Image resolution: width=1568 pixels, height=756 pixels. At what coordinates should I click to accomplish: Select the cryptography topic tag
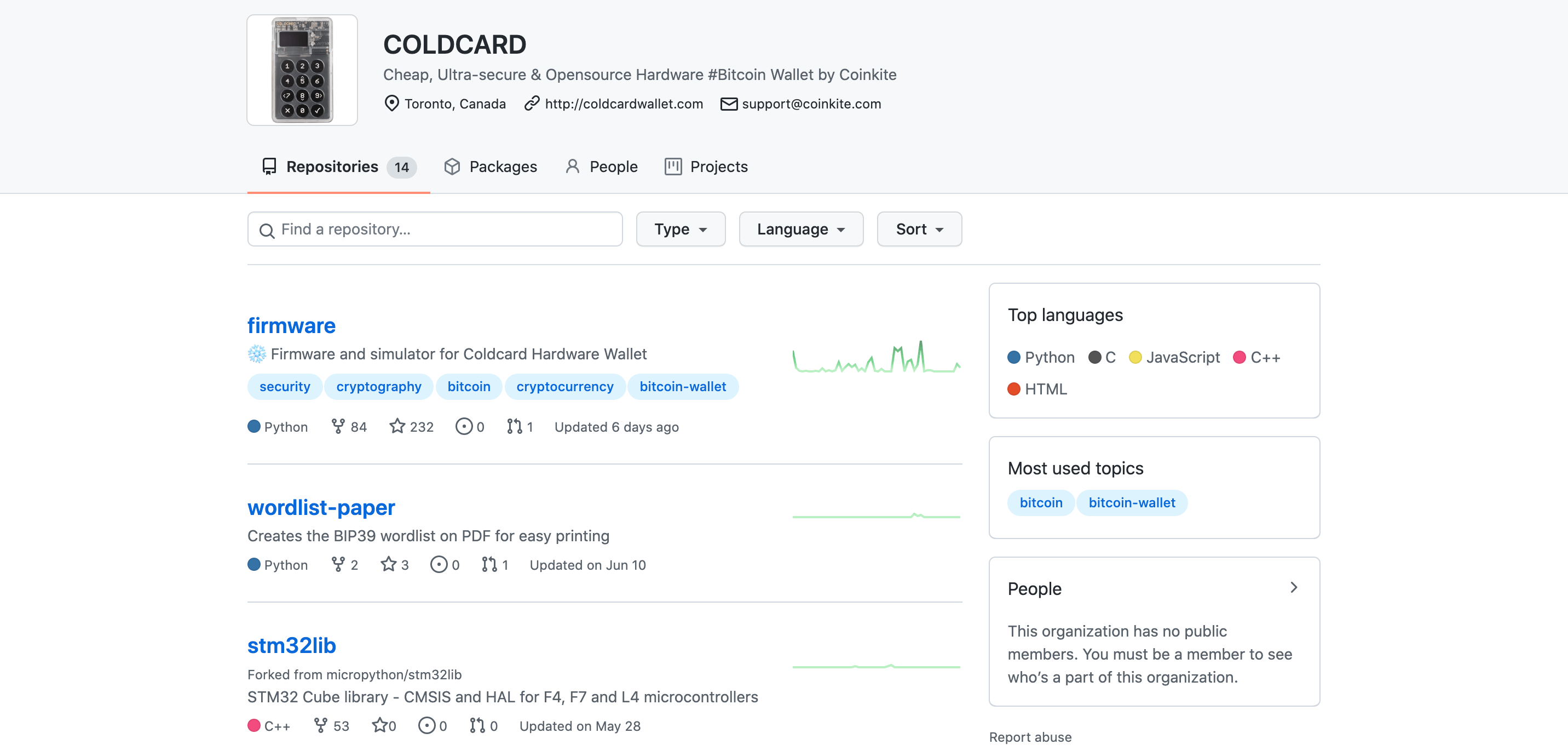379,387
